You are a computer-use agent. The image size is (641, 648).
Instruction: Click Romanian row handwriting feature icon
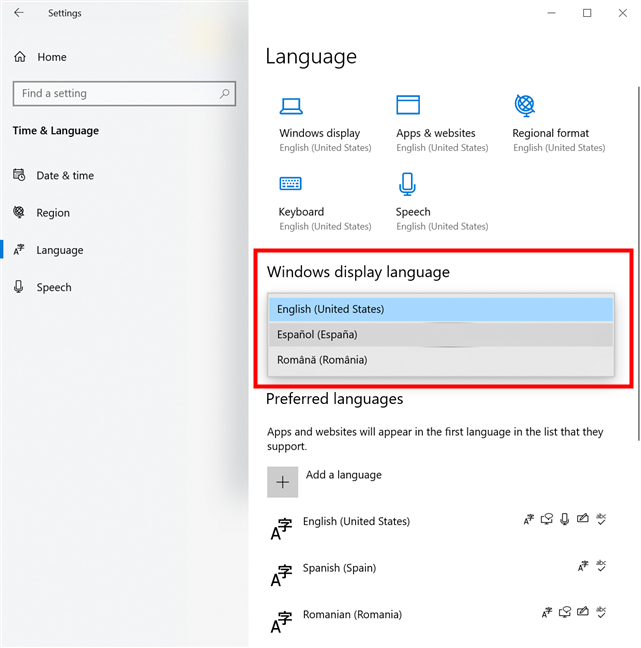583,611
